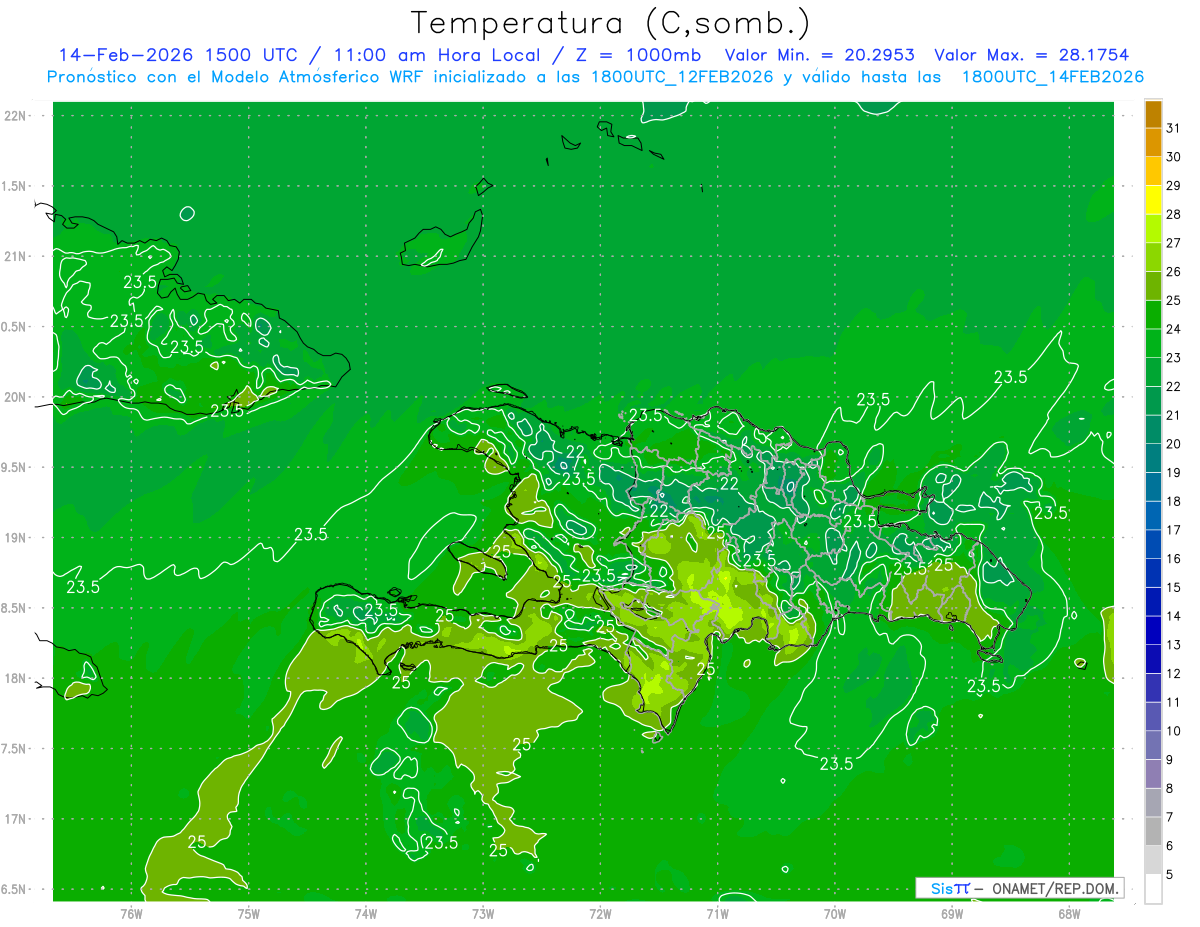Click the legend value "11"
Screen dimensions: 1200x927
pyautogui.click(x=1173, y=702)
